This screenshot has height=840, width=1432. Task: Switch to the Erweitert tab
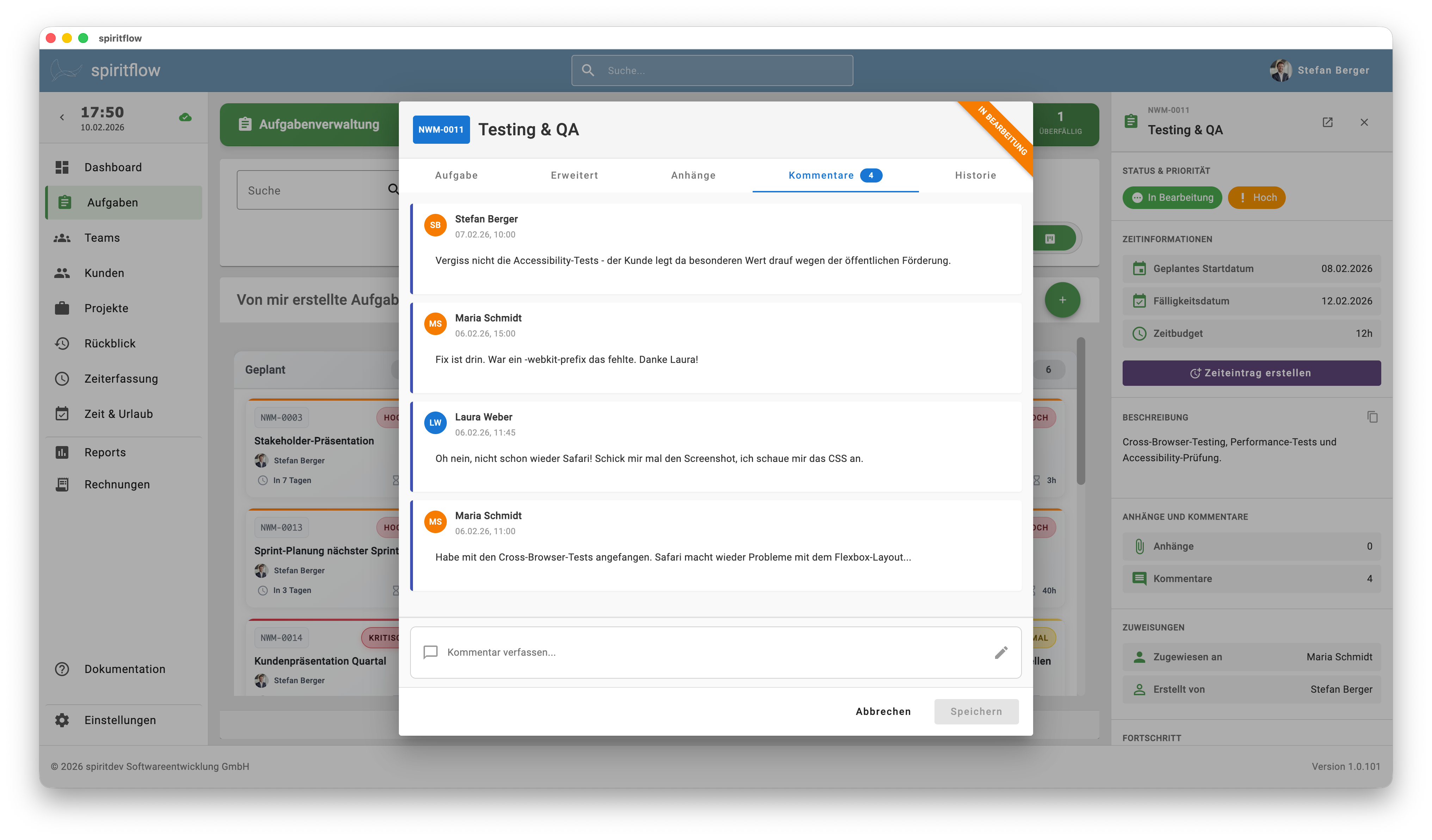click(574, 175)
